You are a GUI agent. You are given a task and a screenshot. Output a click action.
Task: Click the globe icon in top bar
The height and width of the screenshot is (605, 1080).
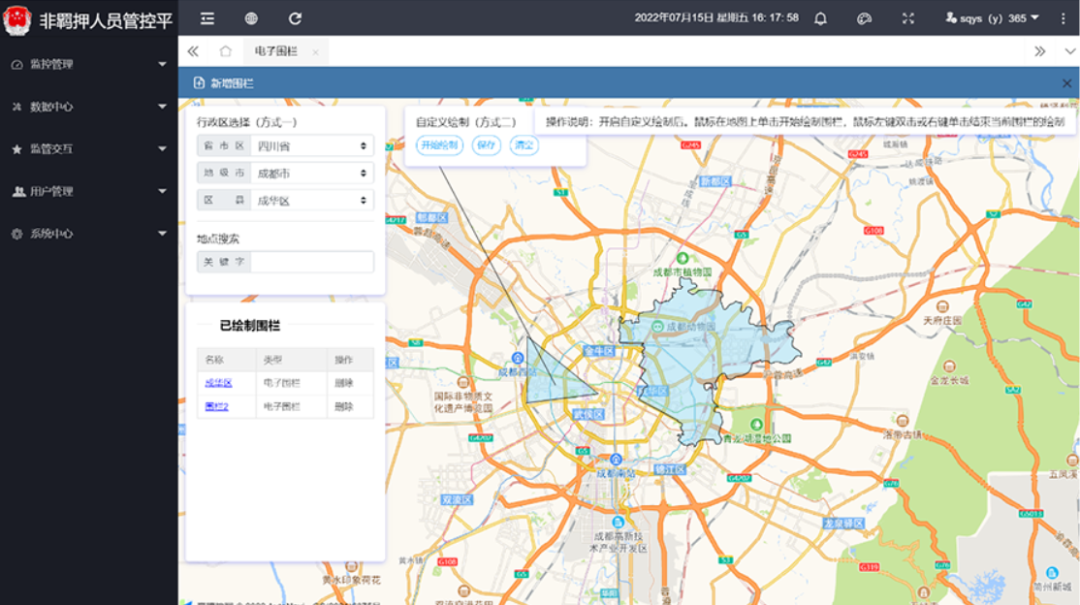251,19
